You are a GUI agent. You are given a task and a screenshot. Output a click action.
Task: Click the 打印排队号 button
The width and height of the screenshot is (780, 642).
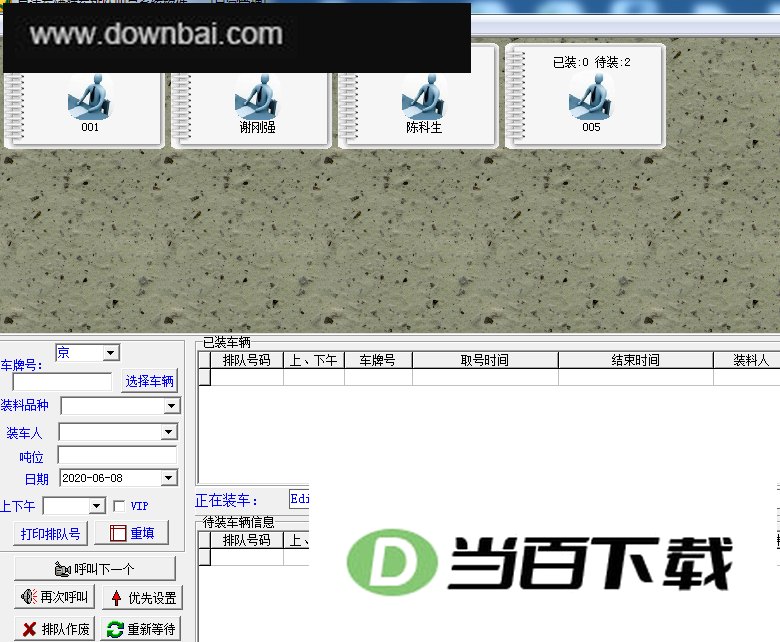[x=50, y=534]
